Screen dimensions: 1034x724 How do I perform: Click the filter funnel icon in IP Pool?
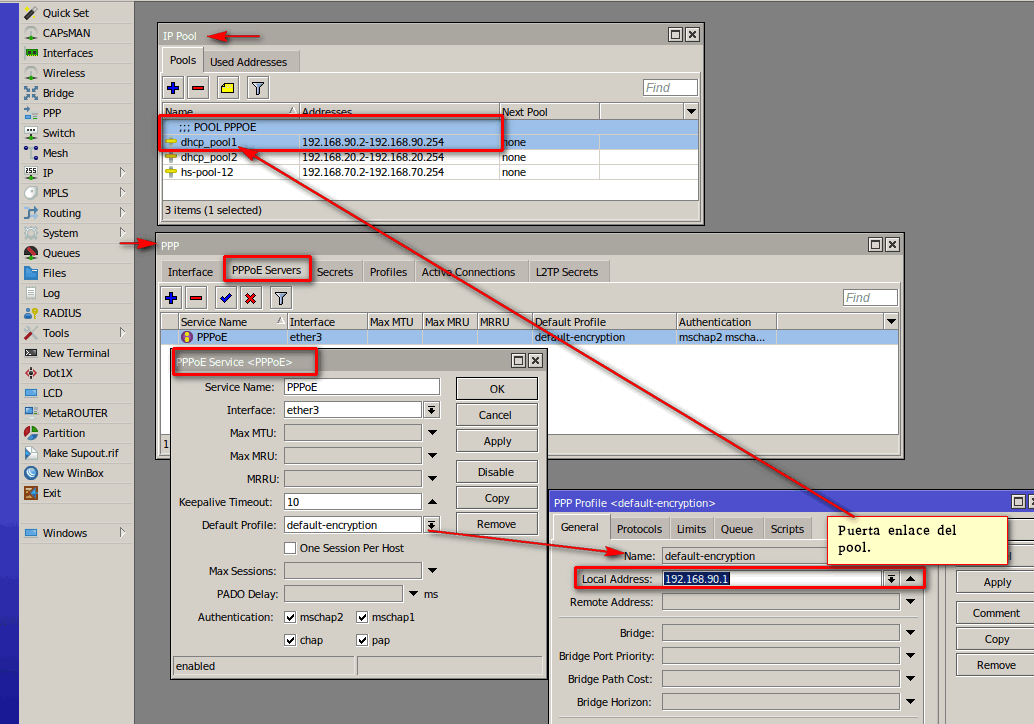point(257,88)
